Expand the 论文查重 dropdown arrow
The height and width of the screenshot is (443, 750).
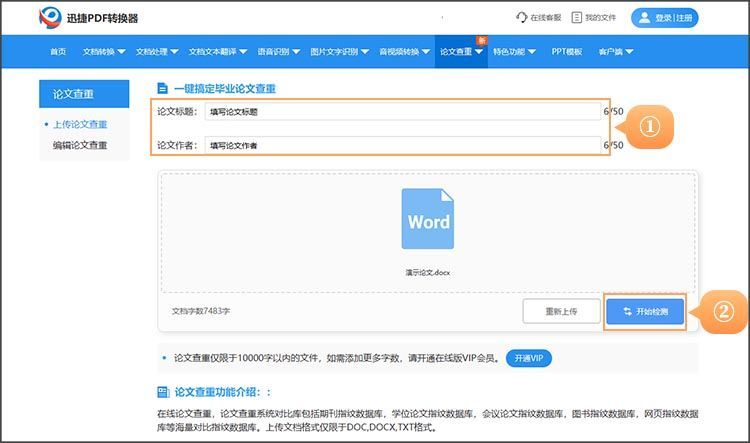[478, 52]
